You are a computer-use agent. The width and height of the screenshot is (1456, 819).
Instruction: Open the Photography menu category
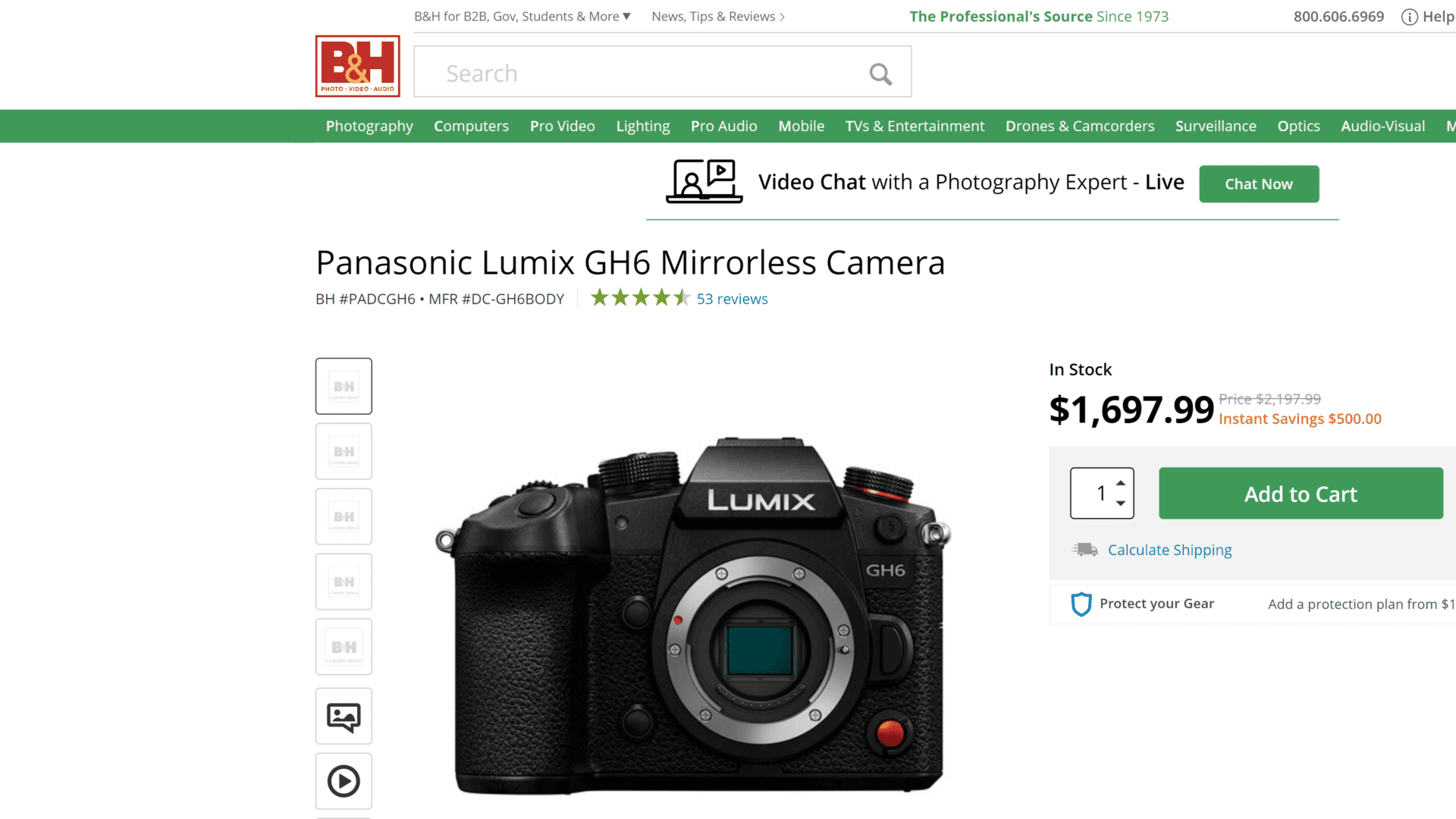click(369, 126)
